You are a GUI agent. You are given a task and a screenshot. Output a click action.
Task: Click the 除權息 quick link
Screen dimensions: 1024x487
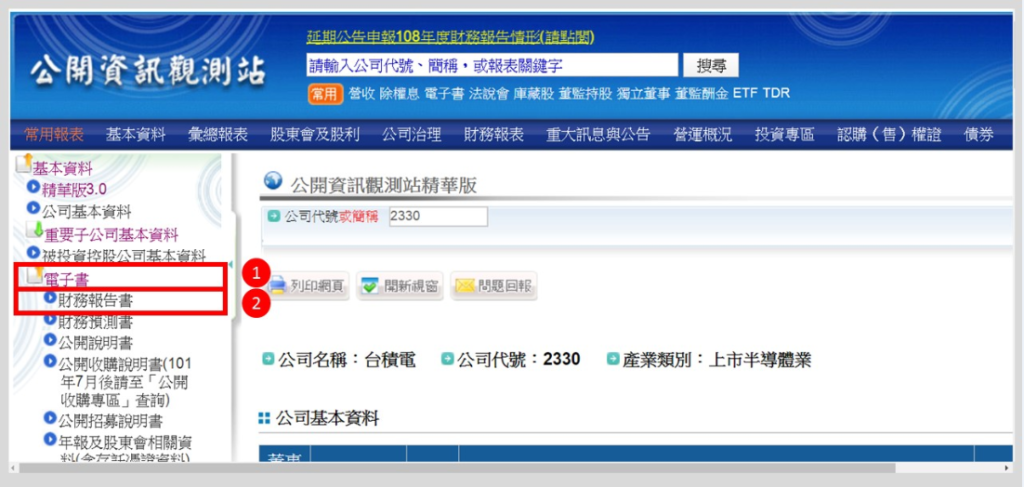[399, 93]
